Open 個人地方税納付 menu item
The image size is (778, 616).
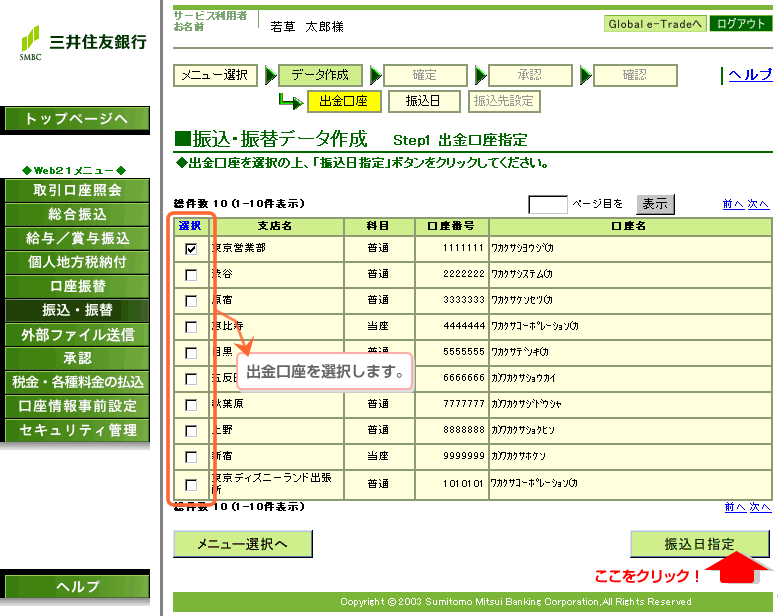pos(77,262)
